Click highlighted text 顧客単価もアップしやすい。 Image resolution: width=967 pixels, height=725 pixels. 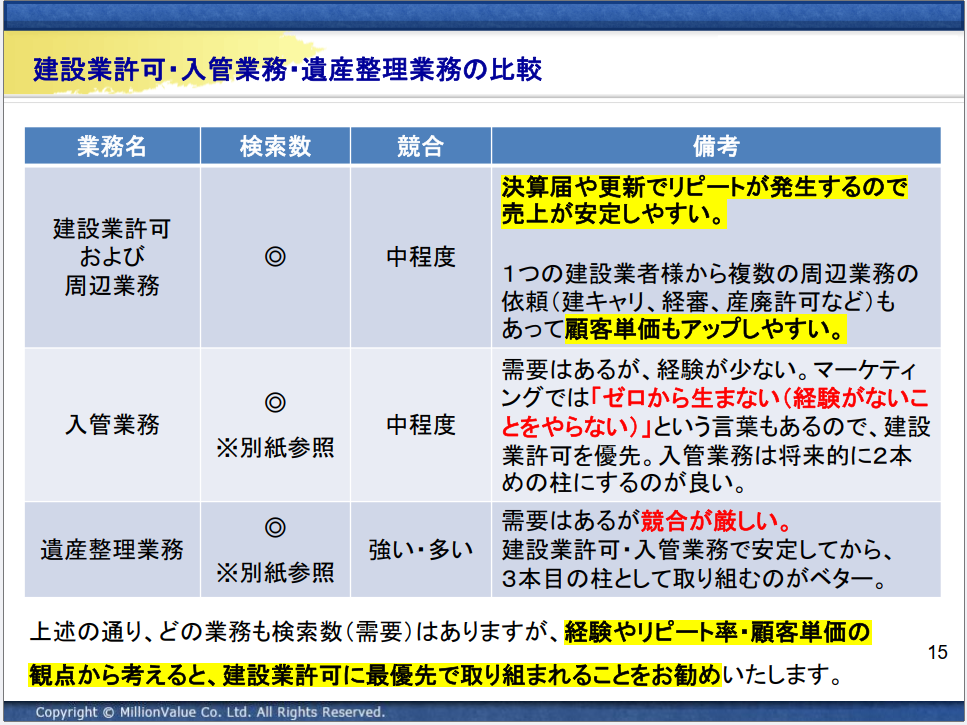point(706,329)
